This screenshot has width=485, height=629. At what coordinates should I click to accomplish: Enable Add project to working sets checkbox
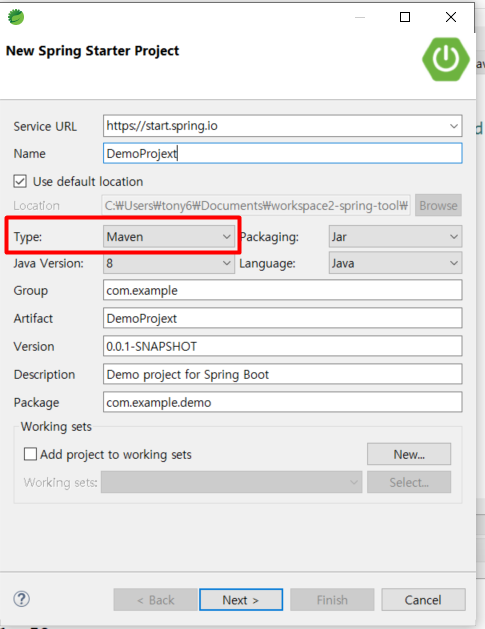30,454
